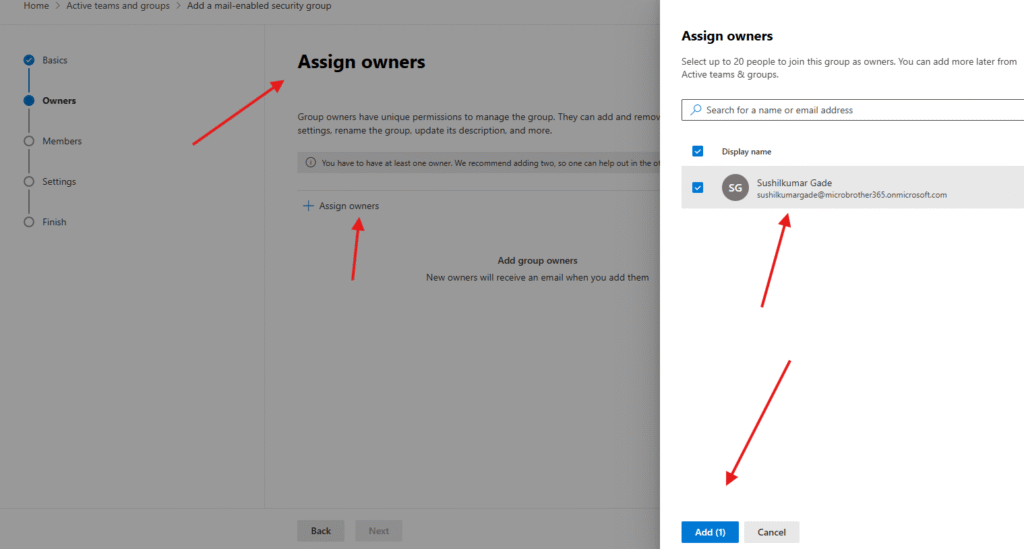Click the Finish step circle indicator
The width and height of the screenshot is (1024, 549).
29,222
